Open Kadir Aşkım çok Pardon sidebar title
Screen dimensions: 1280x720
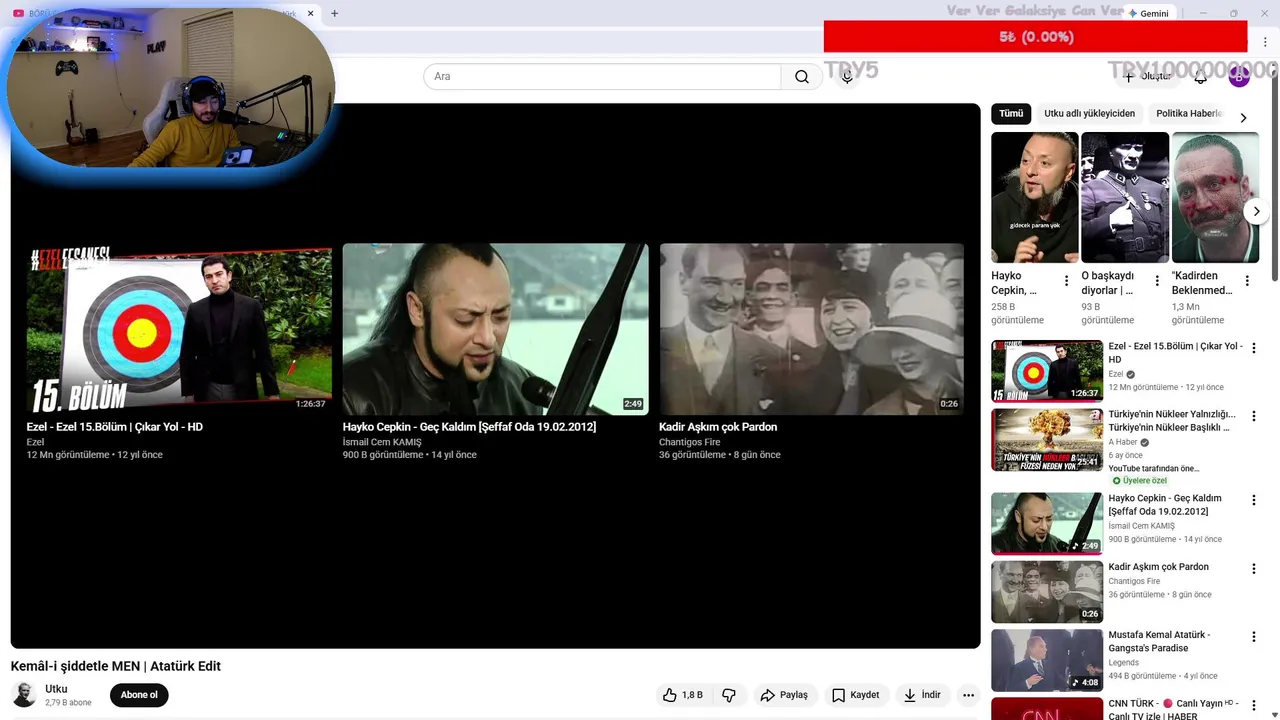coord(1158,567)
